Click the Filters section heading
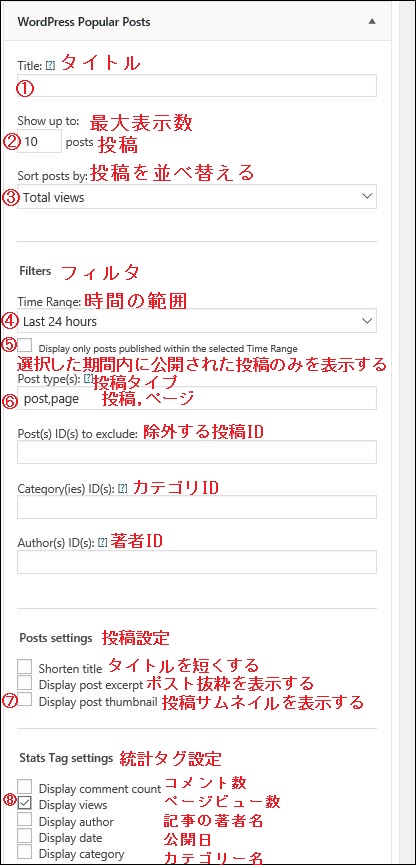The image size is (416, 865). click(x=35, y=271)
